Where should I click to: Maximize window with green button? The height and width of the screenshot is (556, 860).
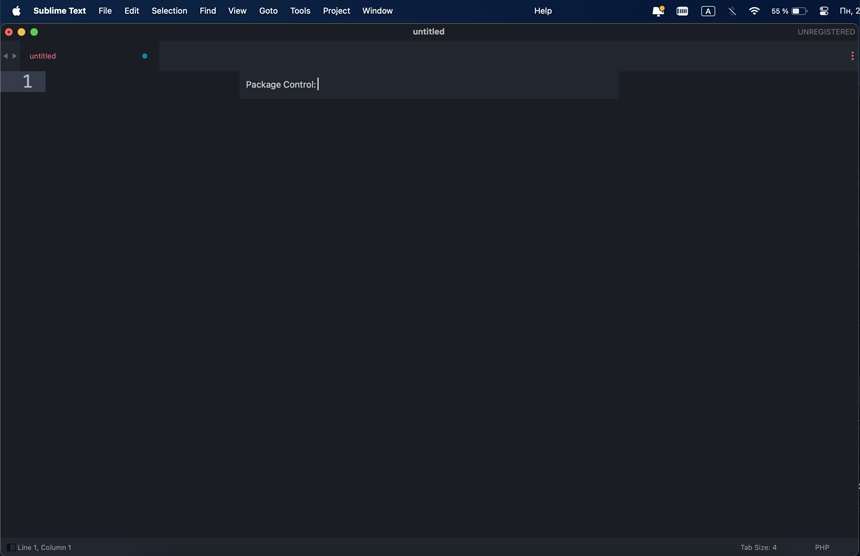click(x=34, y=32)
